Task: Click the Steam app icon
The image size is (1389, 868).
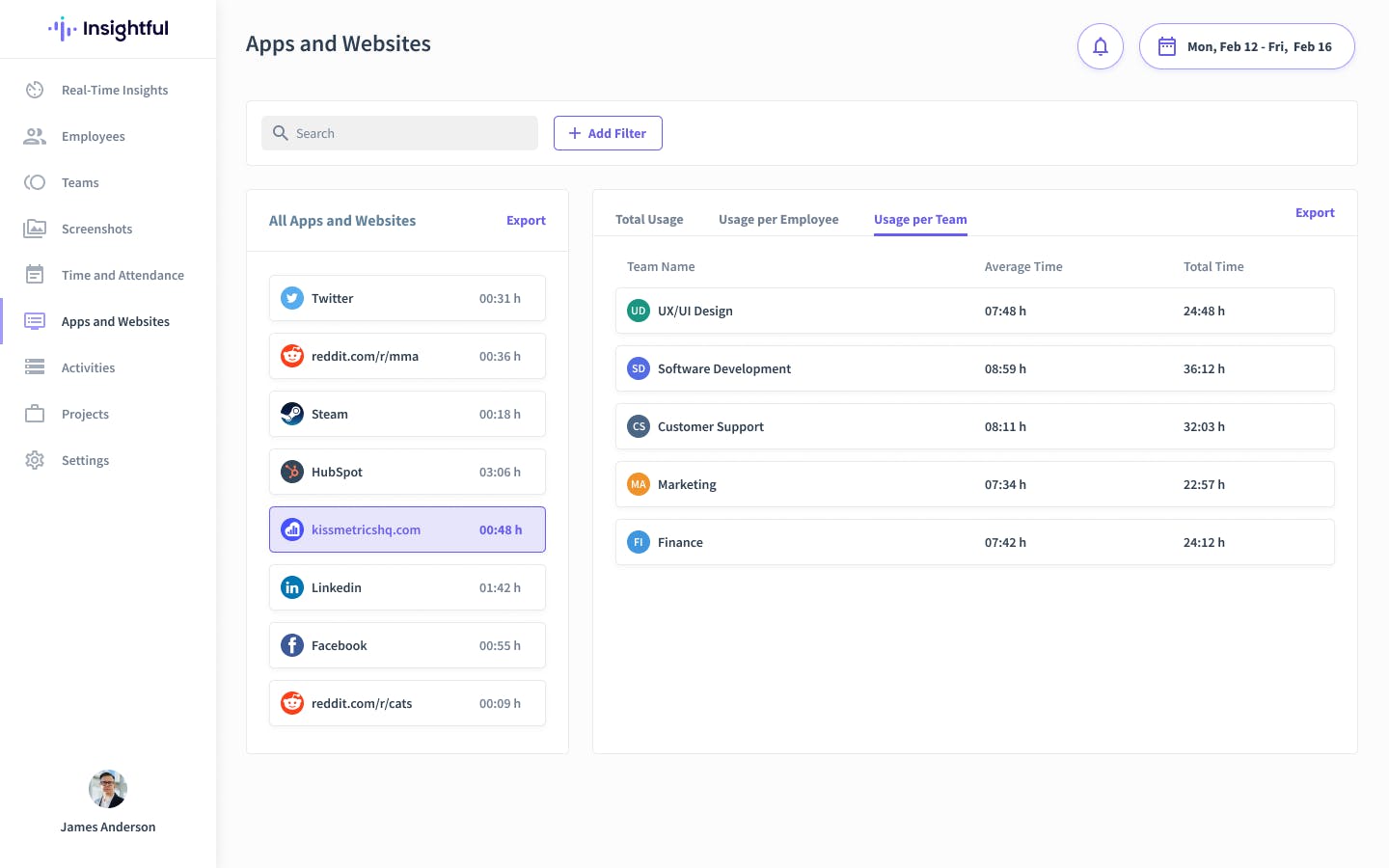Action: pos(291,414)
